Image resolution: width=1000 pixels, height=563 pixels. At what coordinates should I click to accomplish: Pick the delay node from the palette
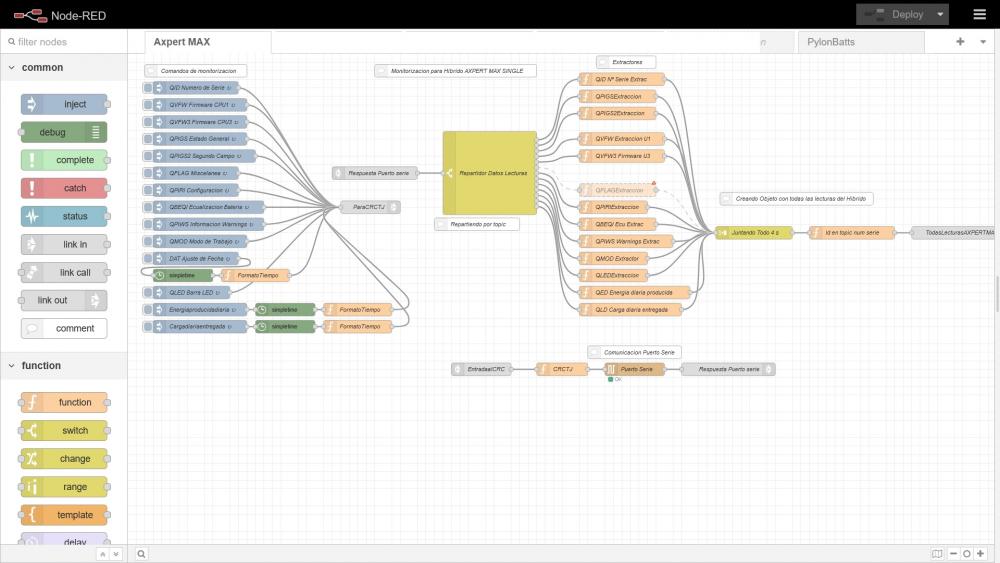[x=64, y=539]
